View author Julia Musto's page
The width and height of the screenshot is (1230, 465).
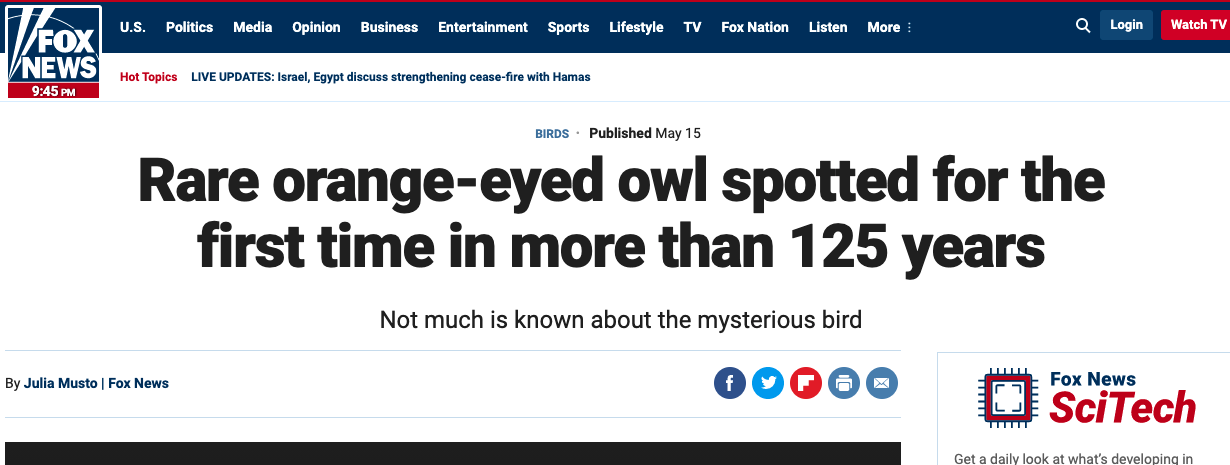(x=60, y=383)
